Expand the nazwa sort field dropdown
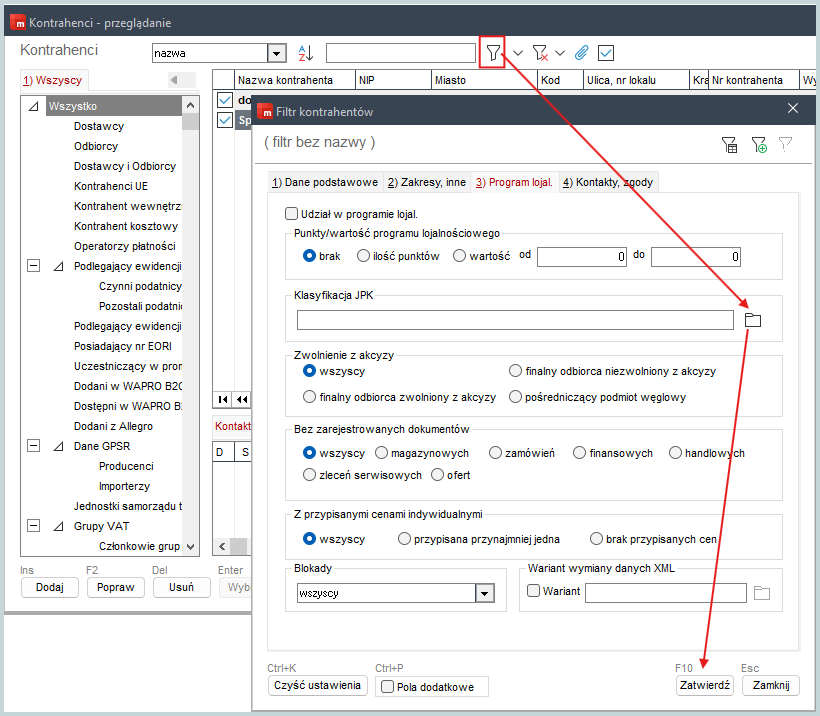Screen dimensions: 820x716 click(x=277, y=53)
